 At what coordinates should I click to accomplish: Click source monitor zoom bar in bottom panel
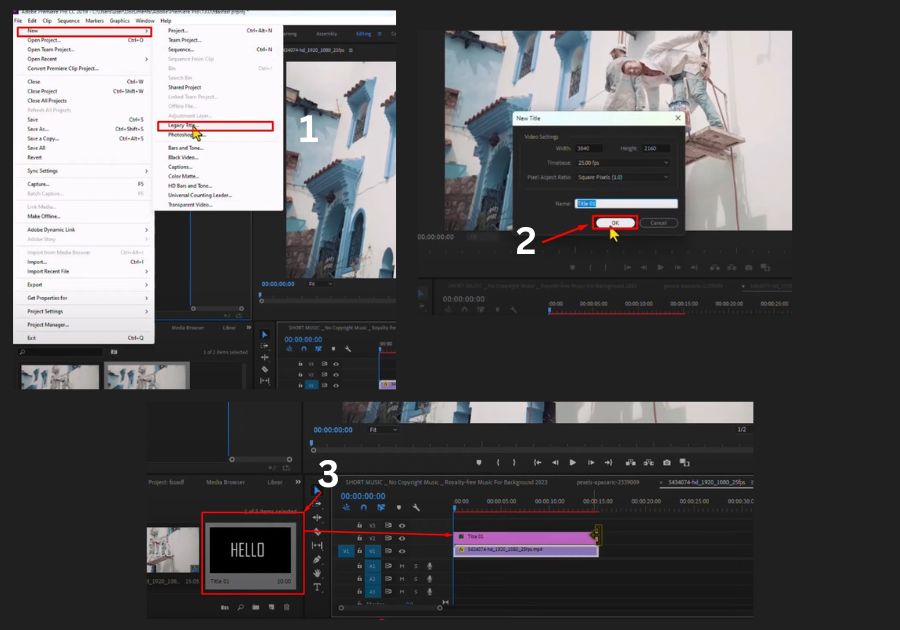(261, 459)
